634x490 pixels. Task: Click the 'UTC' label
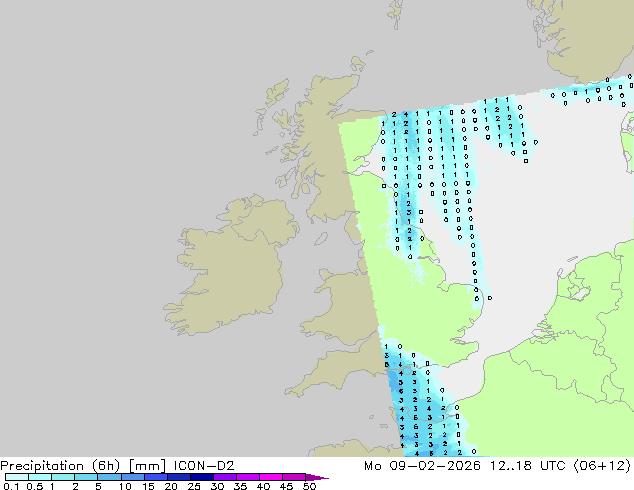pyautogui.click(x=554, y=466)
